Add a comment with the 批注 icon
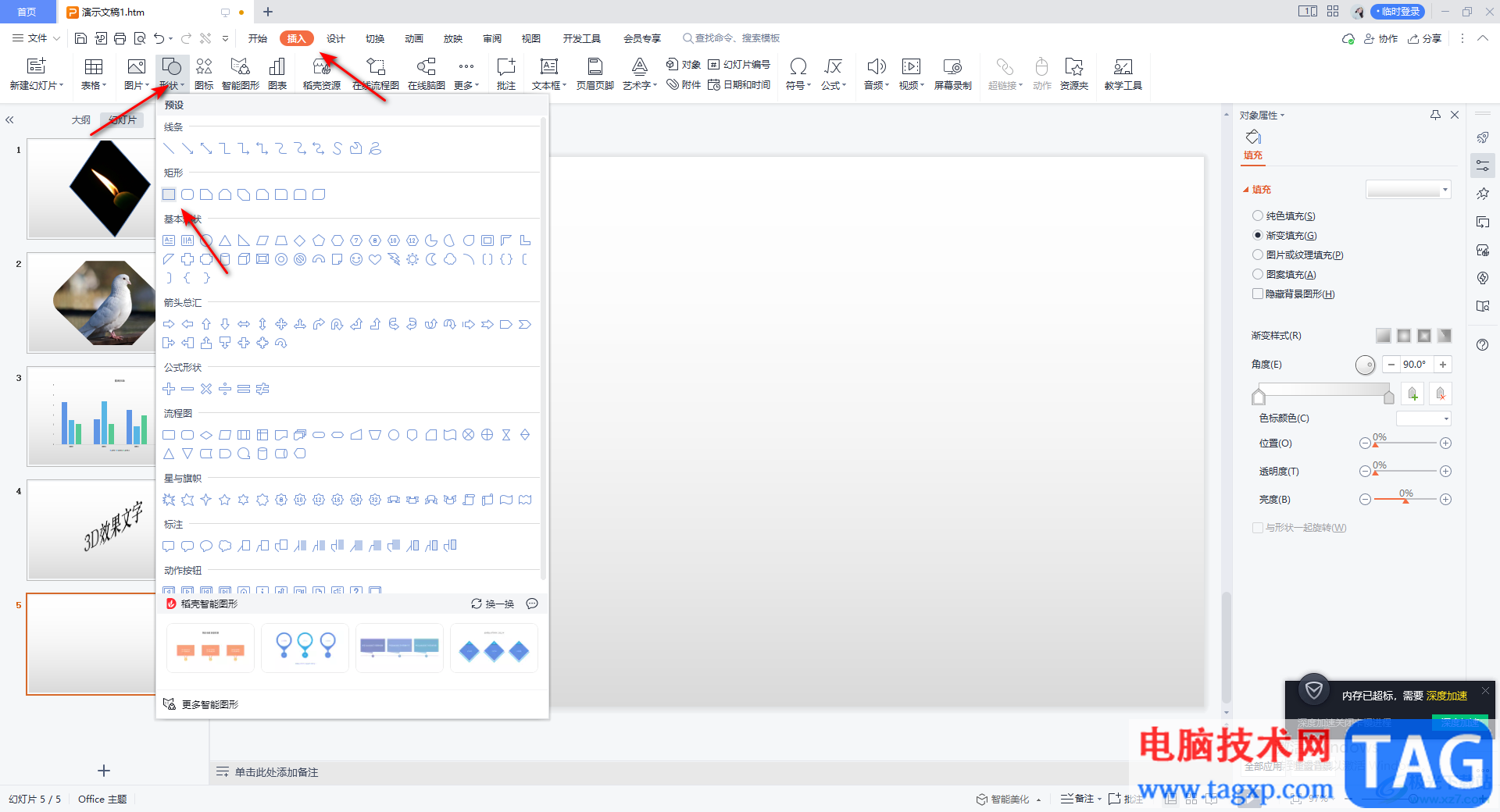The image size is (1500, 812). click(506, 73)
